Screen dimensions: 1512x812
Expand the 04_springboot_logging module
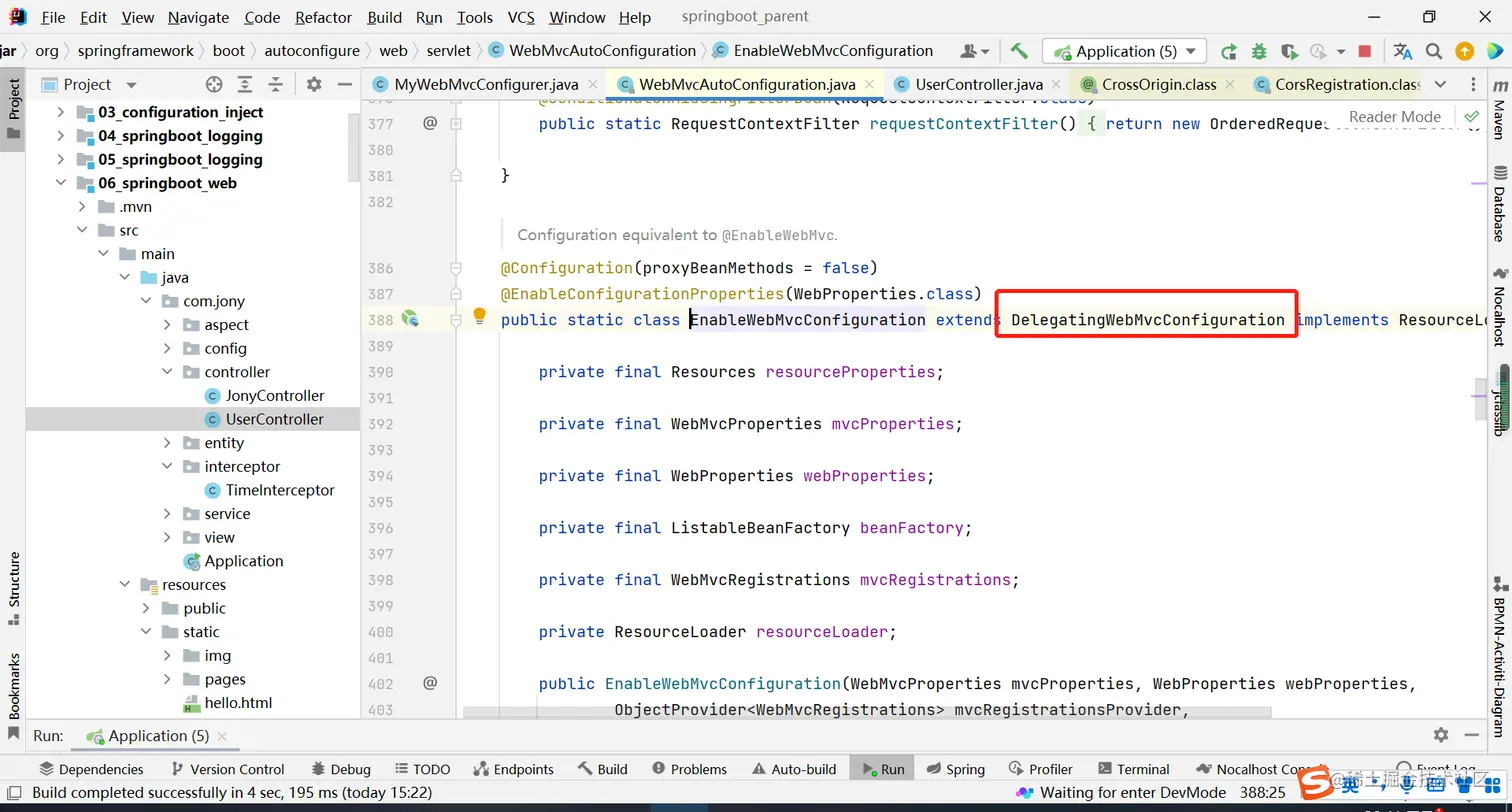click(60, 136)
